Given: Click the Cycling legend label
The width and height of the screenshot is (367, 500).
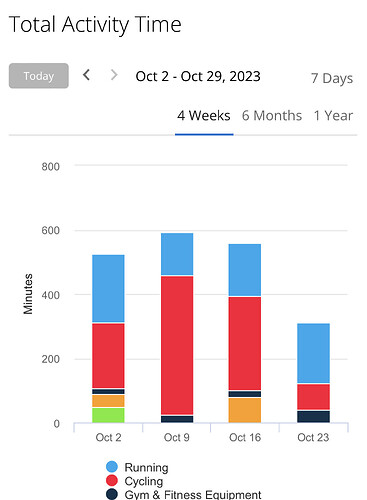Looking at the screenshot, I should click(144, 481).
